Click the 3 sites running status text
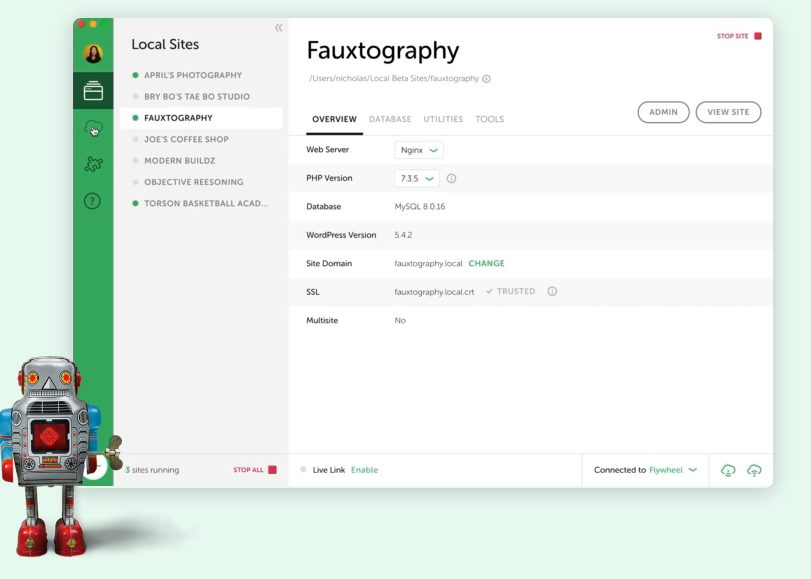The image size is (811, 579). (x=152, y=470)
